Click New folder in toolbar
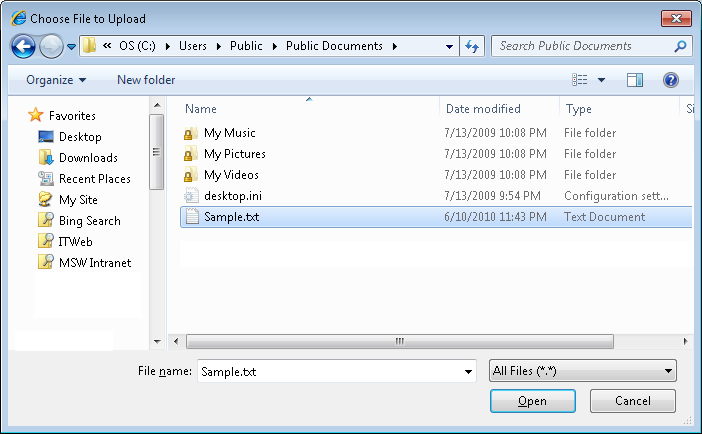Image resolution: width=702 pixels, height=434 pixels. click(x=146, y=80)
